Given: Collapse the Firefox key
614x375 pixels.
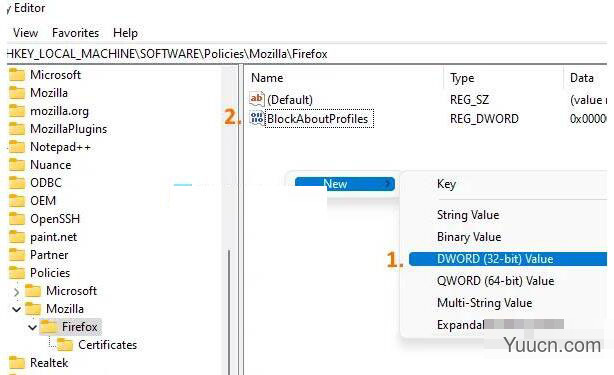Looking at the screenshot, I should click(33, 327).
